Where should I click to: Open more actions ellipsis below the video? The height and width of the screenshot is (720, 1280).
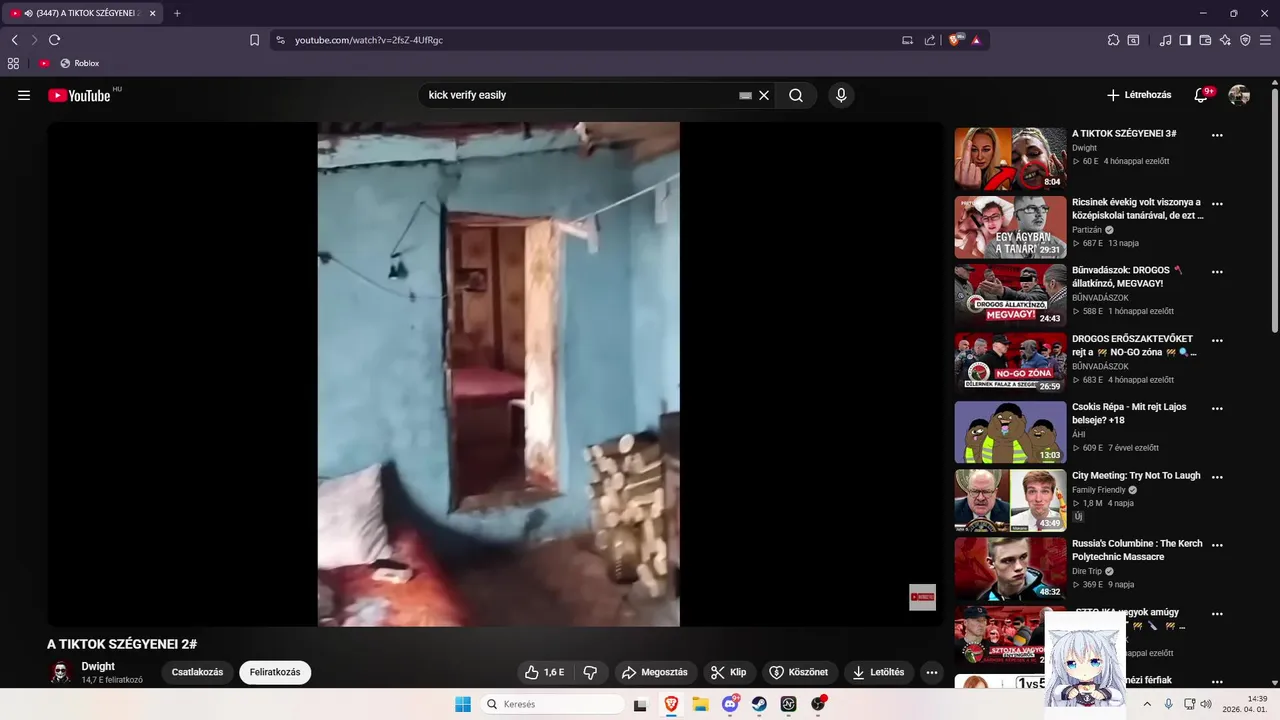pyautogui.click(x=932, y=672)
